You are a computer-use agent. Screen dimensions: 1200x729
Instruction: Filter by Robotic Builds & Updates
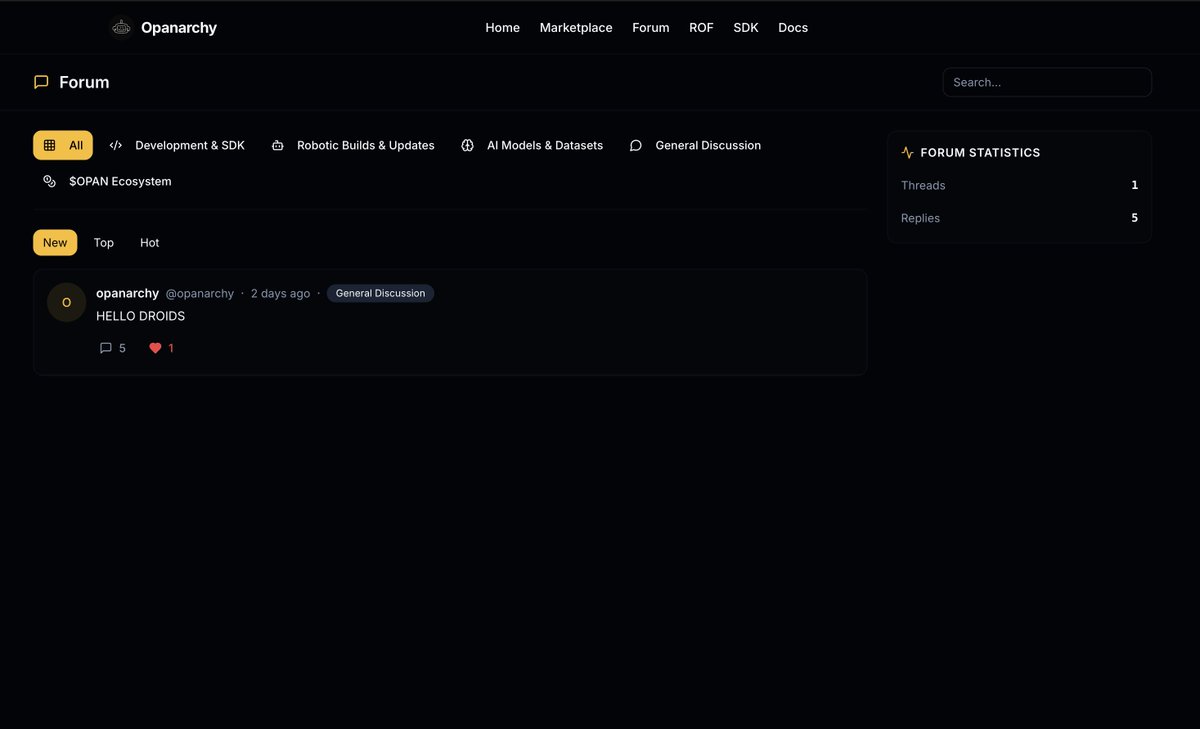coord(353,145)
